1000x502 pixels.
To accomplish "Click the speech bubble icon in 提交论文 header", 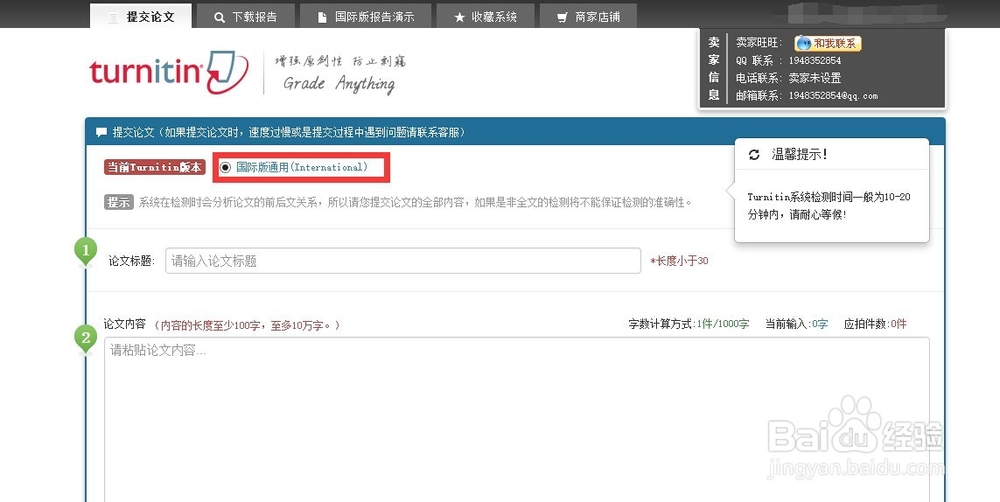I will click(x=101, y=132).
